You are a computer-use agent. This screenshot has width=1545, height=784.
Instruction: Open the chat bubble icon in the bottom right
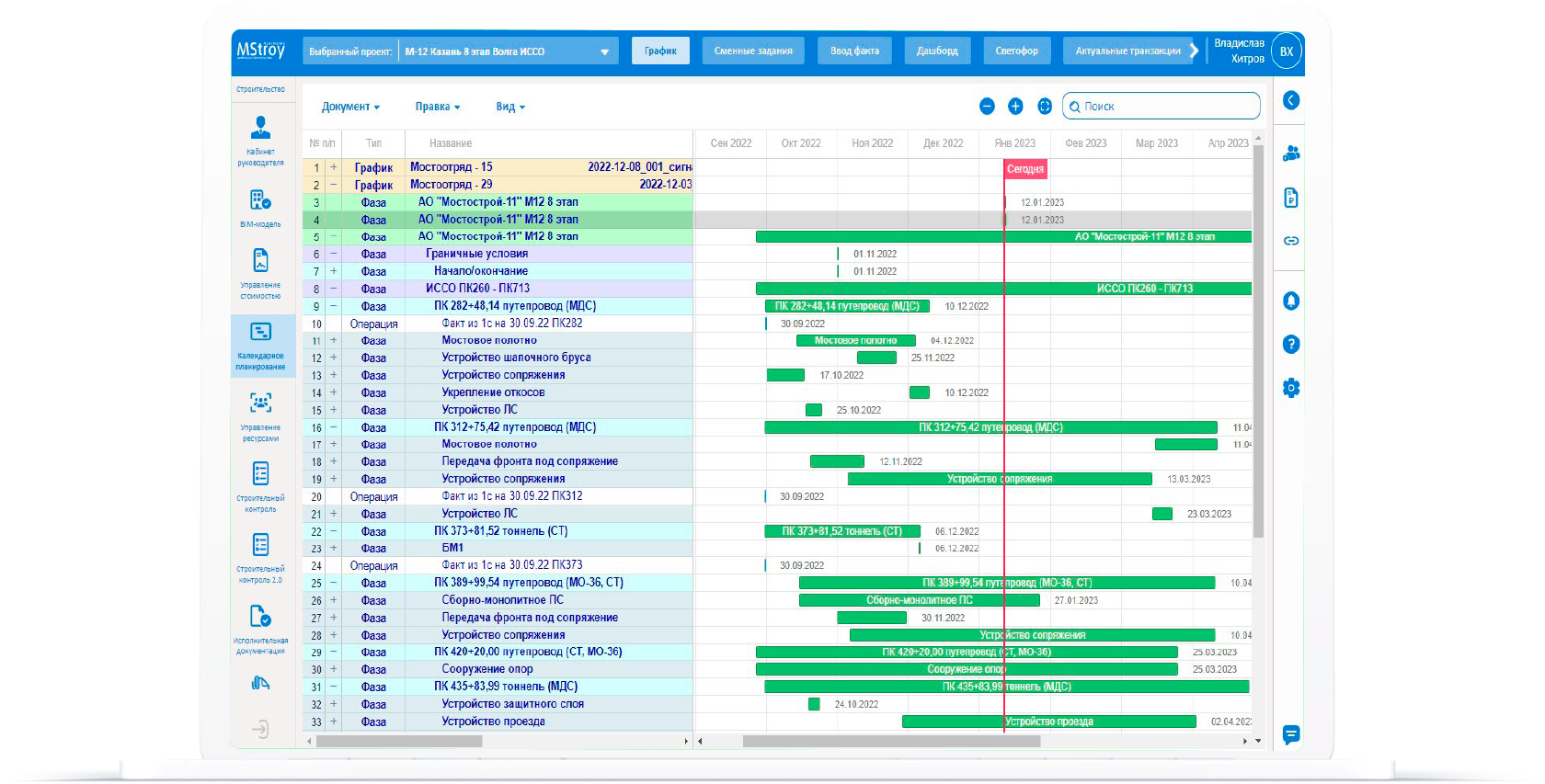(x=1291, y=734)
